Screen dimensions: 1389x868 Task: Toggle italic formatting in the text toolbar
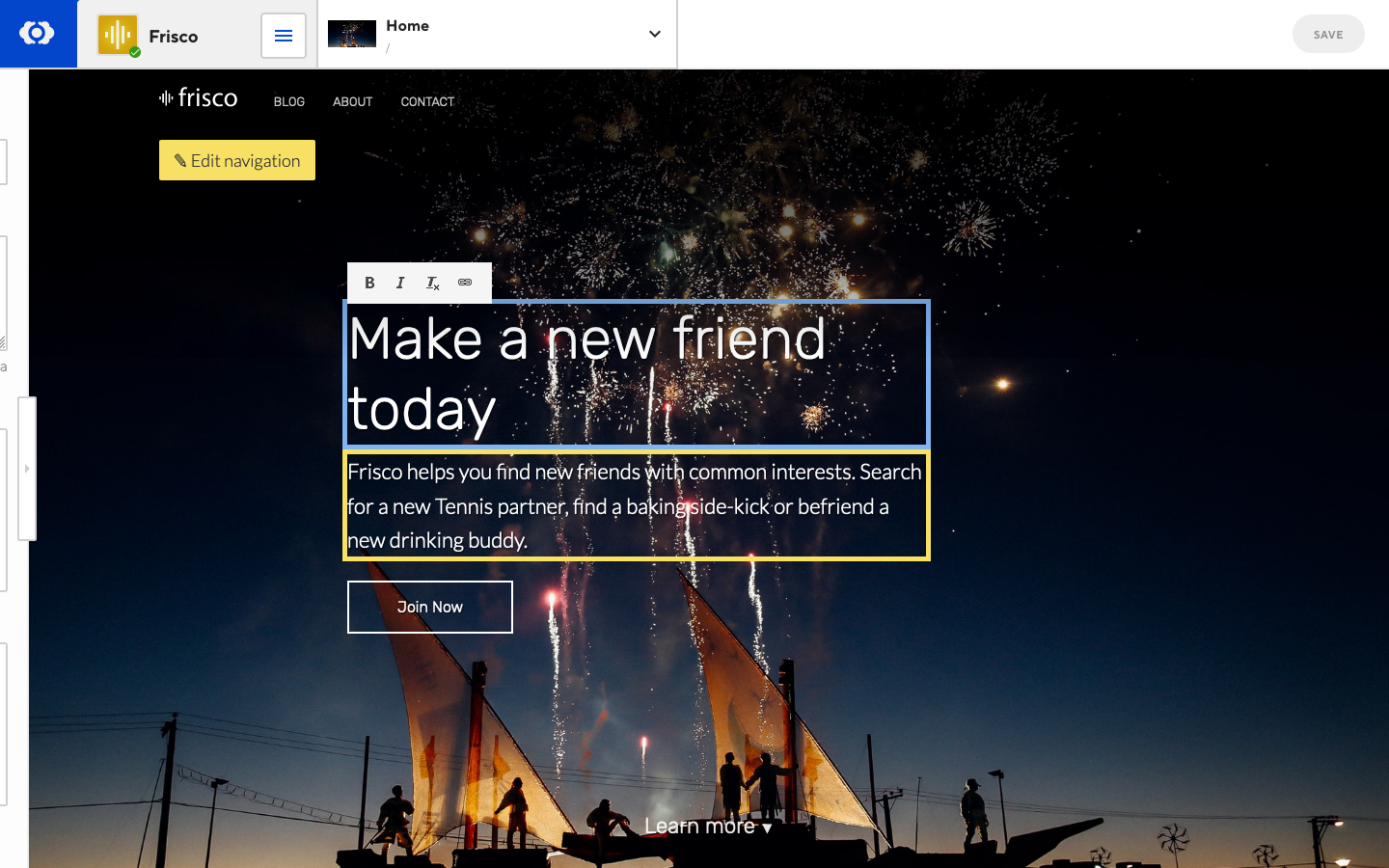coord(400,283)
